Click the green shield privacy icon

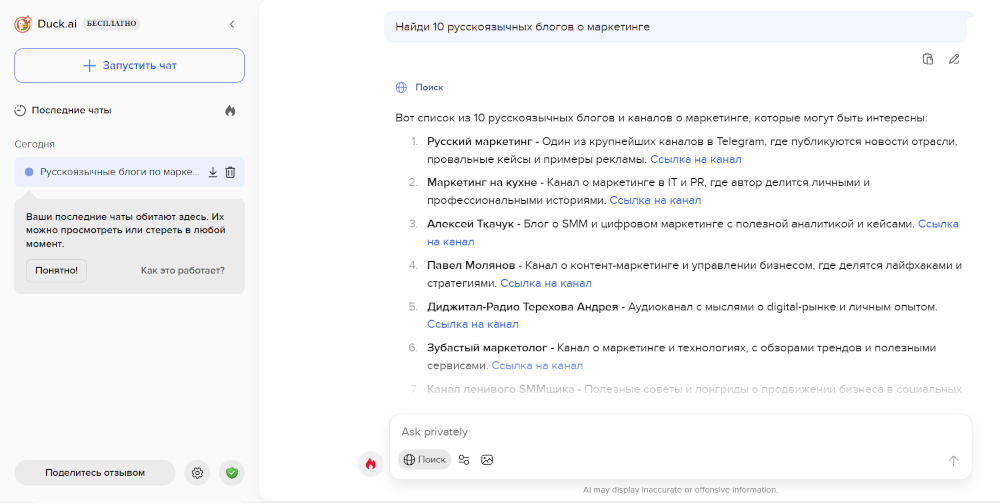pyautogui.click(x=232, y=473)
